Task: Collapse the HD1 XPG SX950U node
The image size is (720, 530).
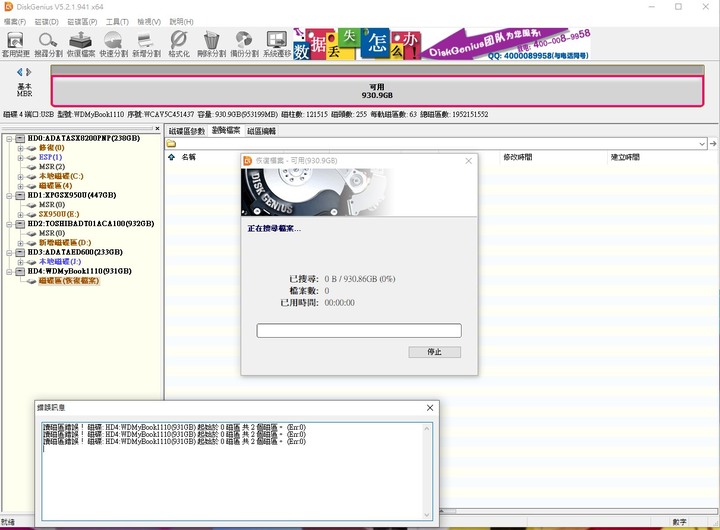Action: (x=9, y=196)
